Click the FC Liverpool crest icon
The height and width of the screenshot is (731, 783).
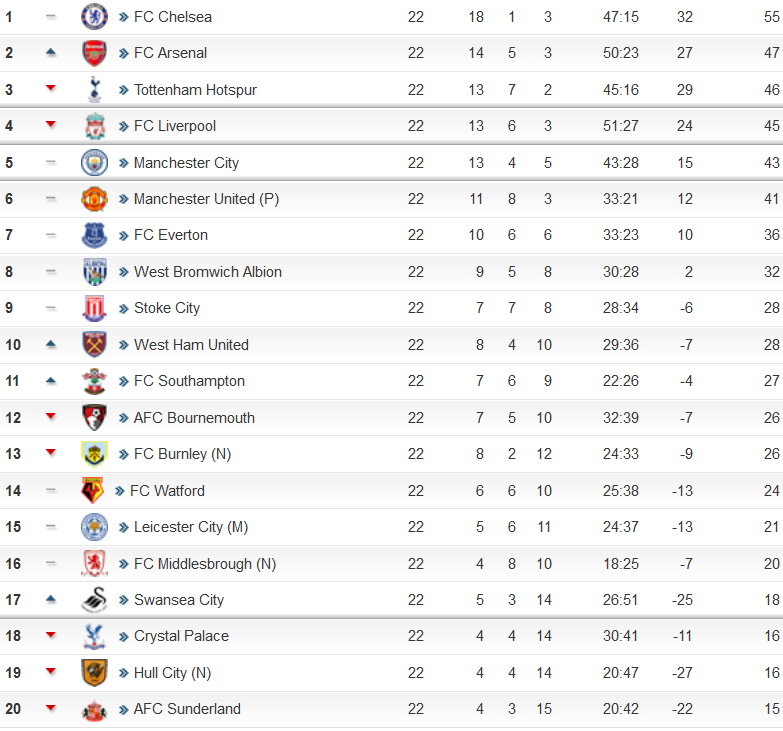[94, 126]
